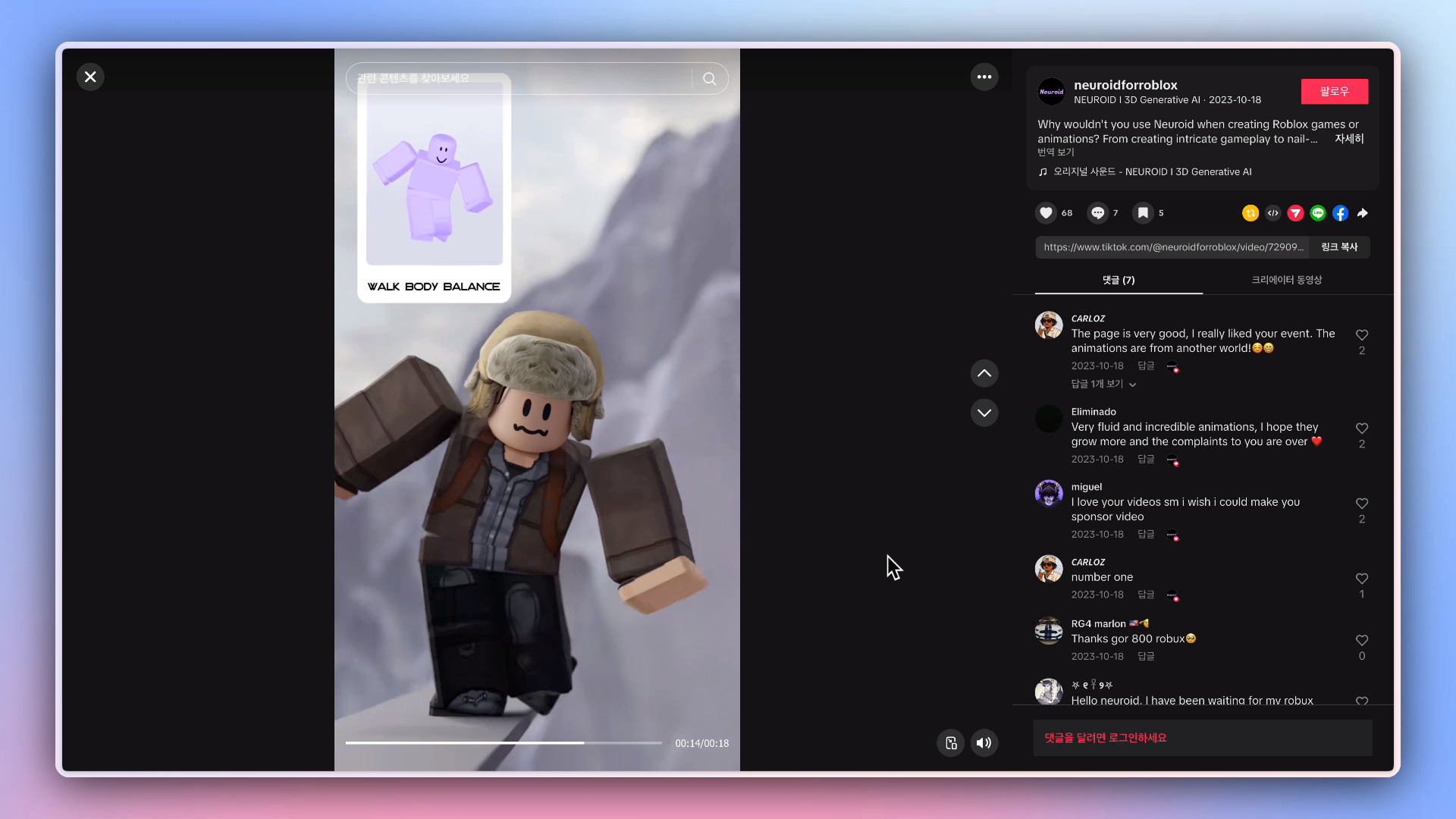Share the video via LINE icon

click(x=1318, y=213)
